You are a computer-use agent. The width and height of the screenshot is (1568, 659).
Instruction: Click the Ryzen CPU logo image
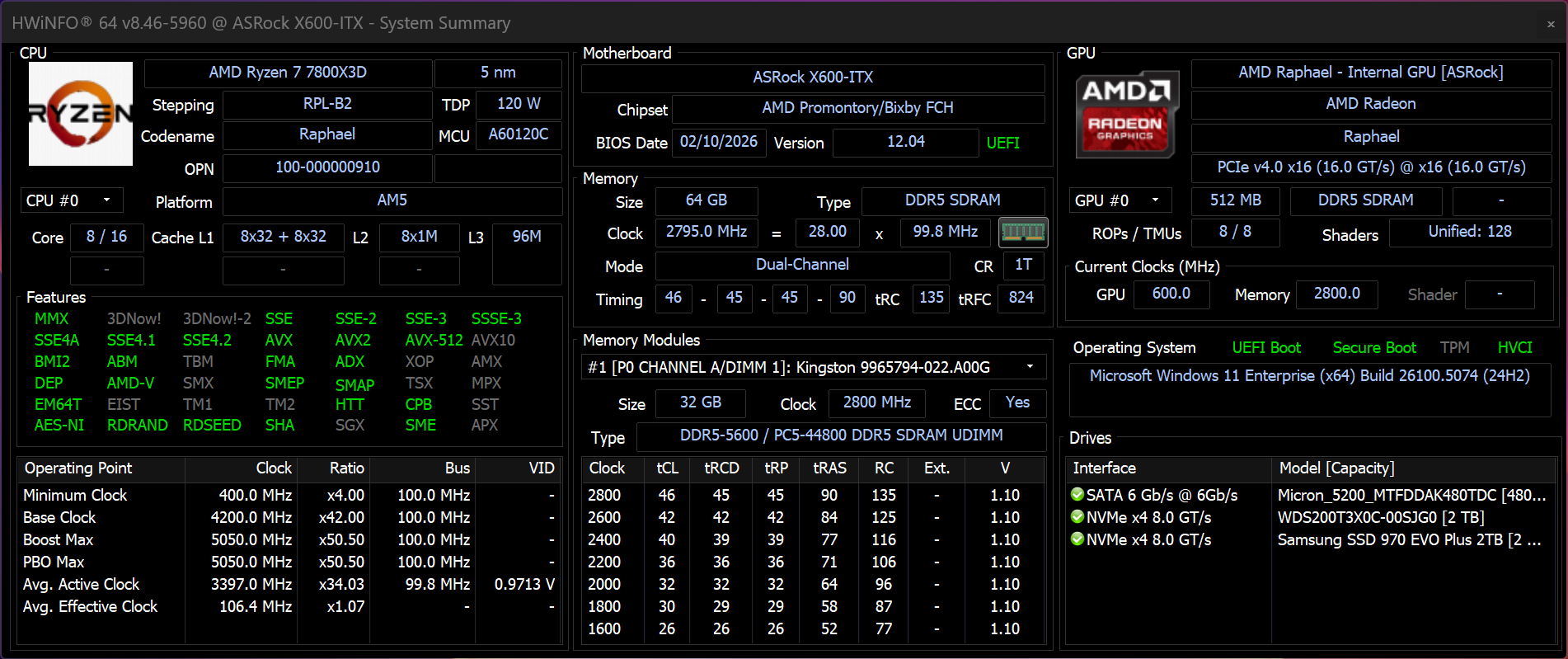[81, 114]
